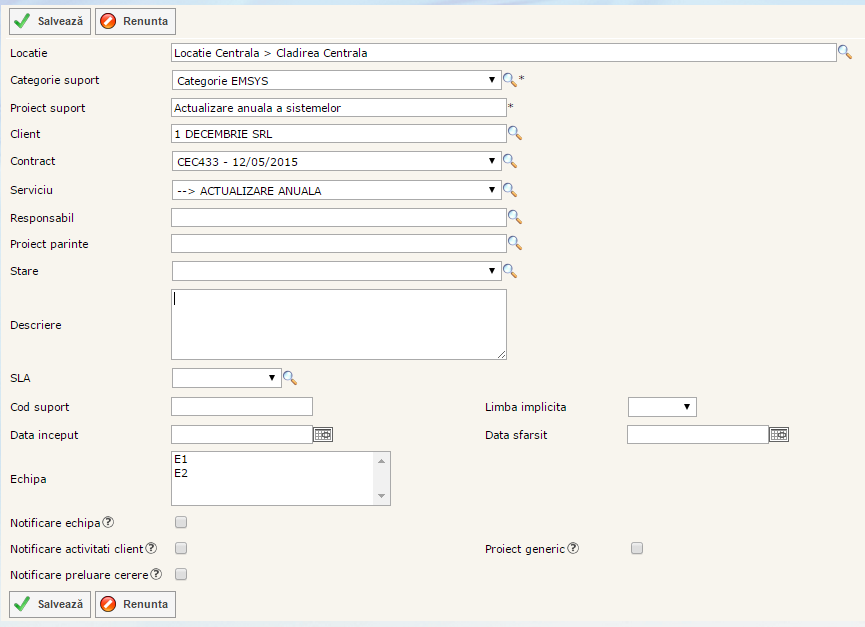Open the Data inceput calendar picker
The image size is (865, 627).
click(323, 434)
